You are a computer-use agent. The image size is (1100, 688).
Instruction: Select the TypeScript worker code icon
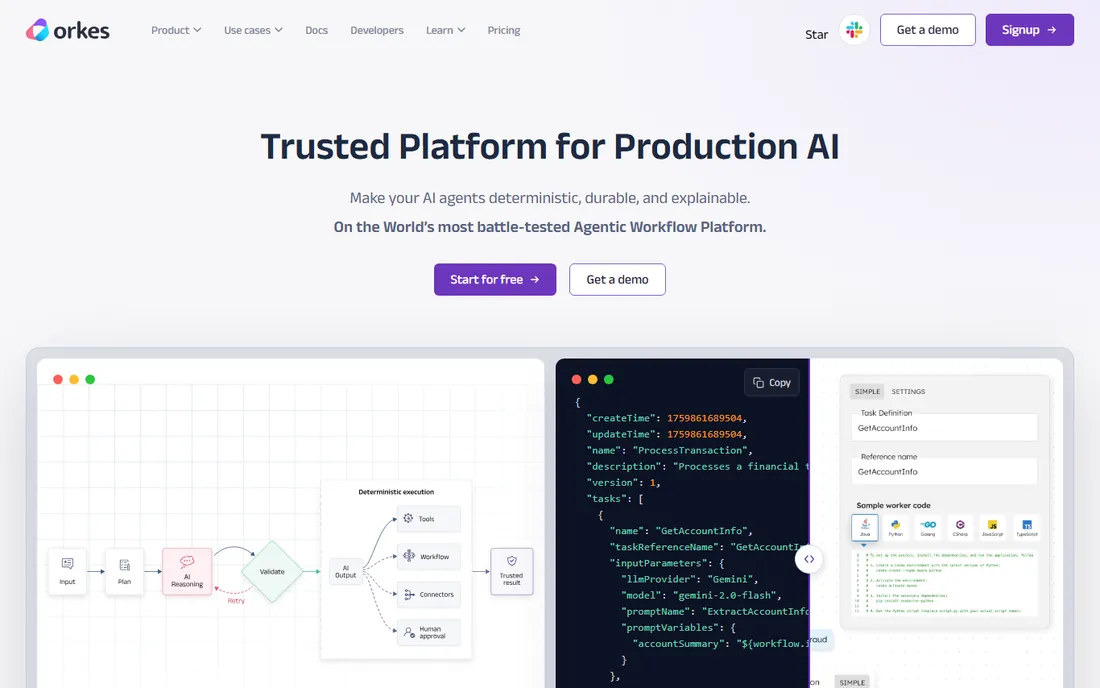point(1027,527)
